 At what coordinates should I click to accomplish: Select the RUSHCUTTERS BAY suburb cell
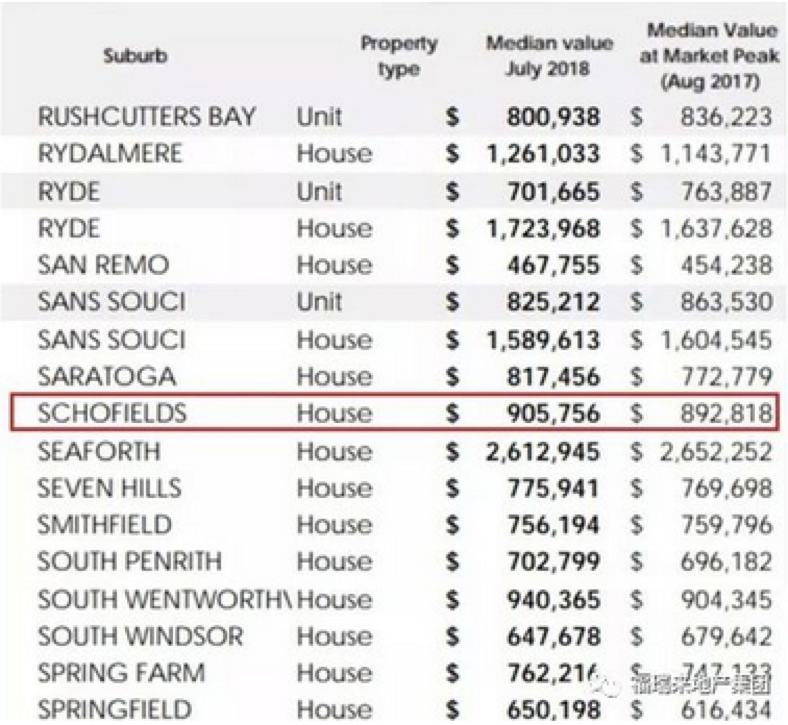[x=146, y=117]
